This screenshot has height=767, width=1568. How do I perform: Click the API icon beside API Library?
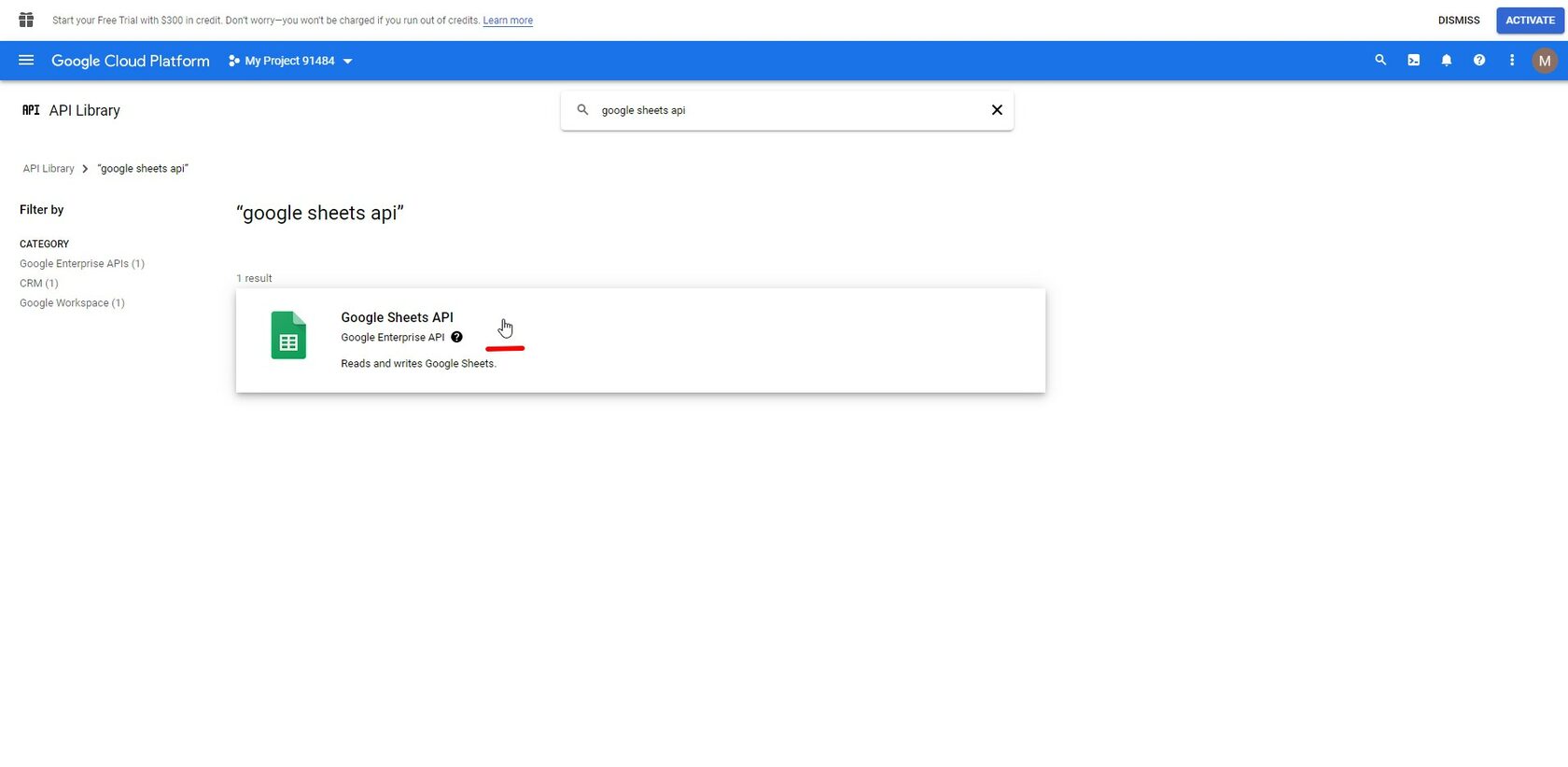tap(31, 110)
